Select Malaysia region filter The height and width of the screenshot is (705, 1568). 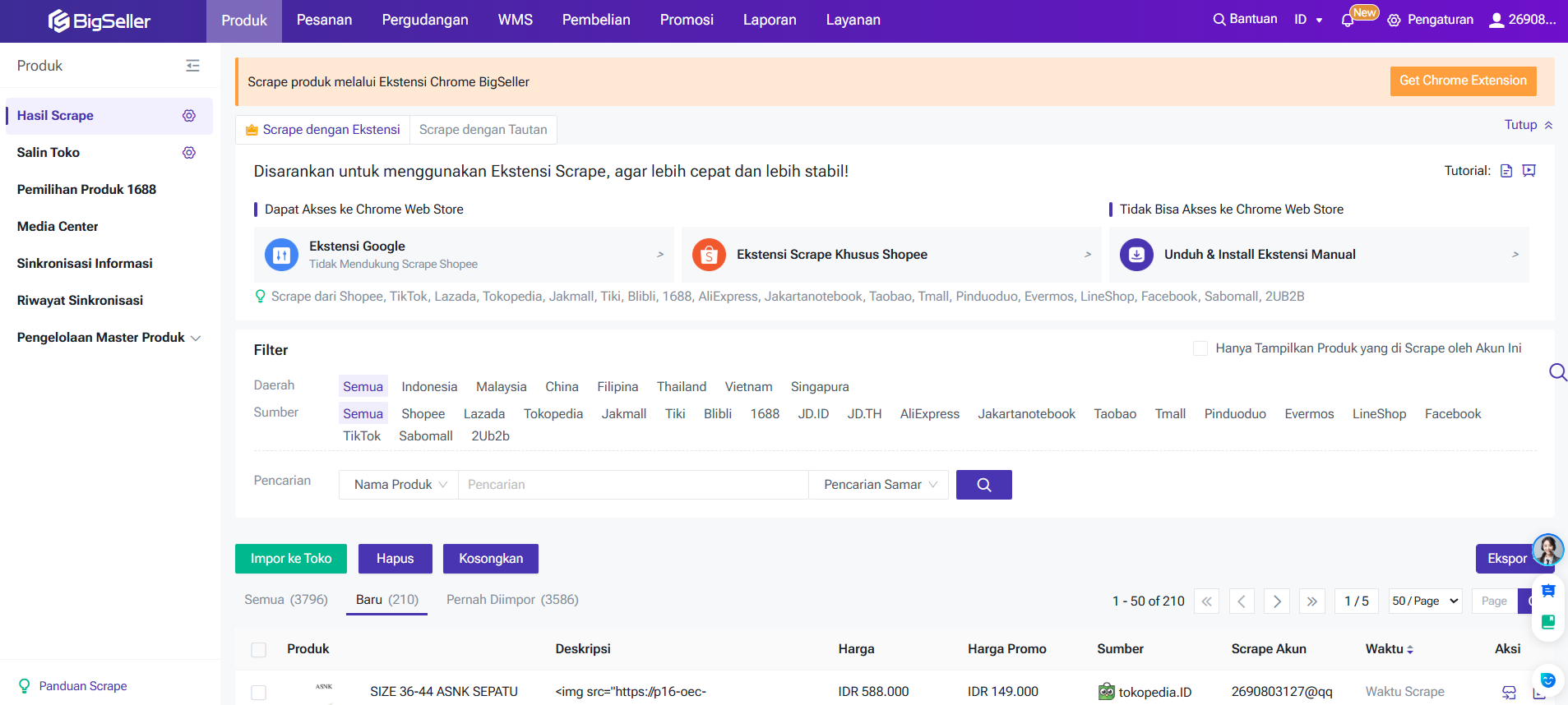click(x=502, y=387)
